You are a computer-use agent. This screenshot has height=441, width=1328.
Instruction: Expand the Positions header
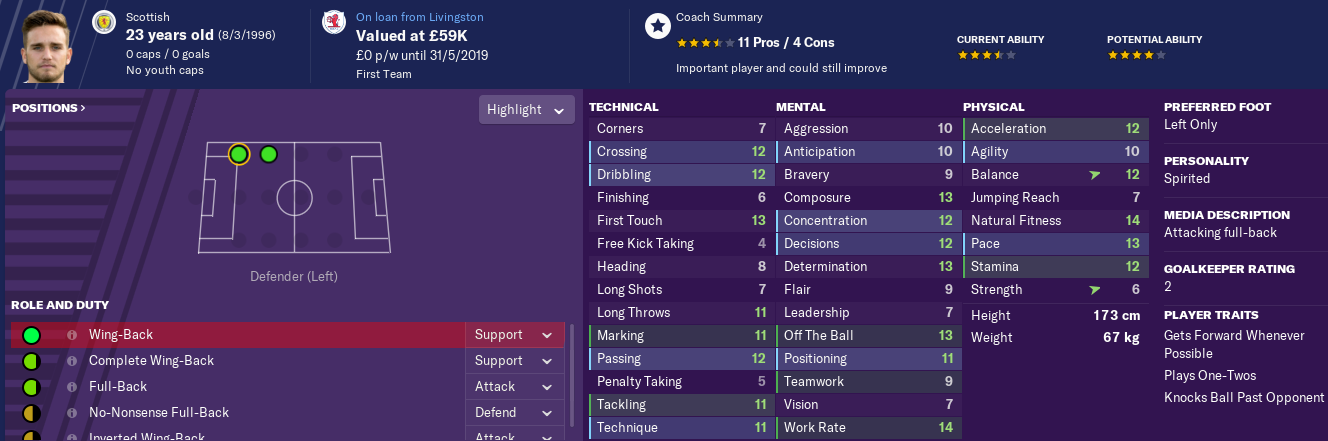49,108
